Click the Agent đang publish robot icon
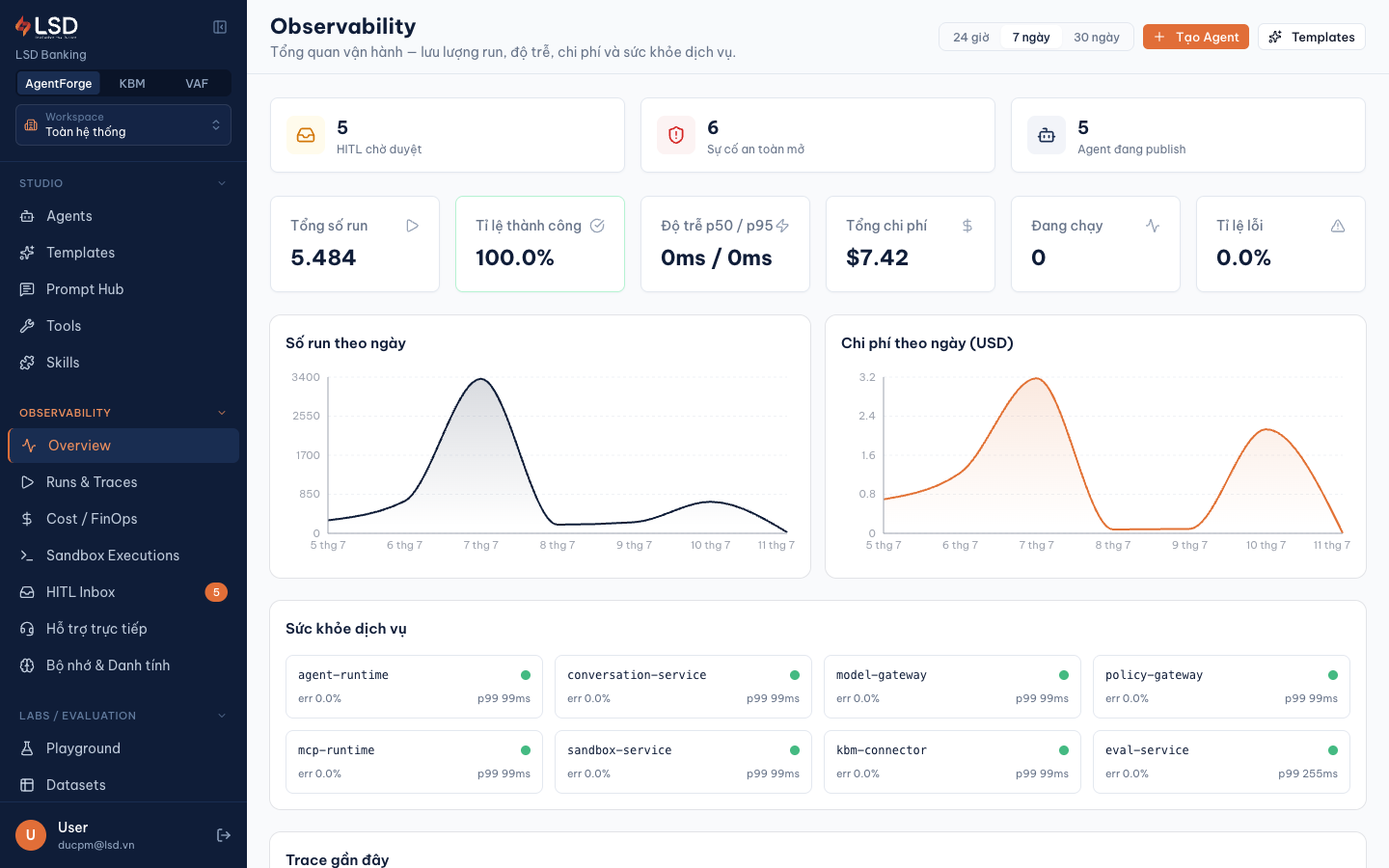Screen dimensions: 1389x868 click(1047, 135)
